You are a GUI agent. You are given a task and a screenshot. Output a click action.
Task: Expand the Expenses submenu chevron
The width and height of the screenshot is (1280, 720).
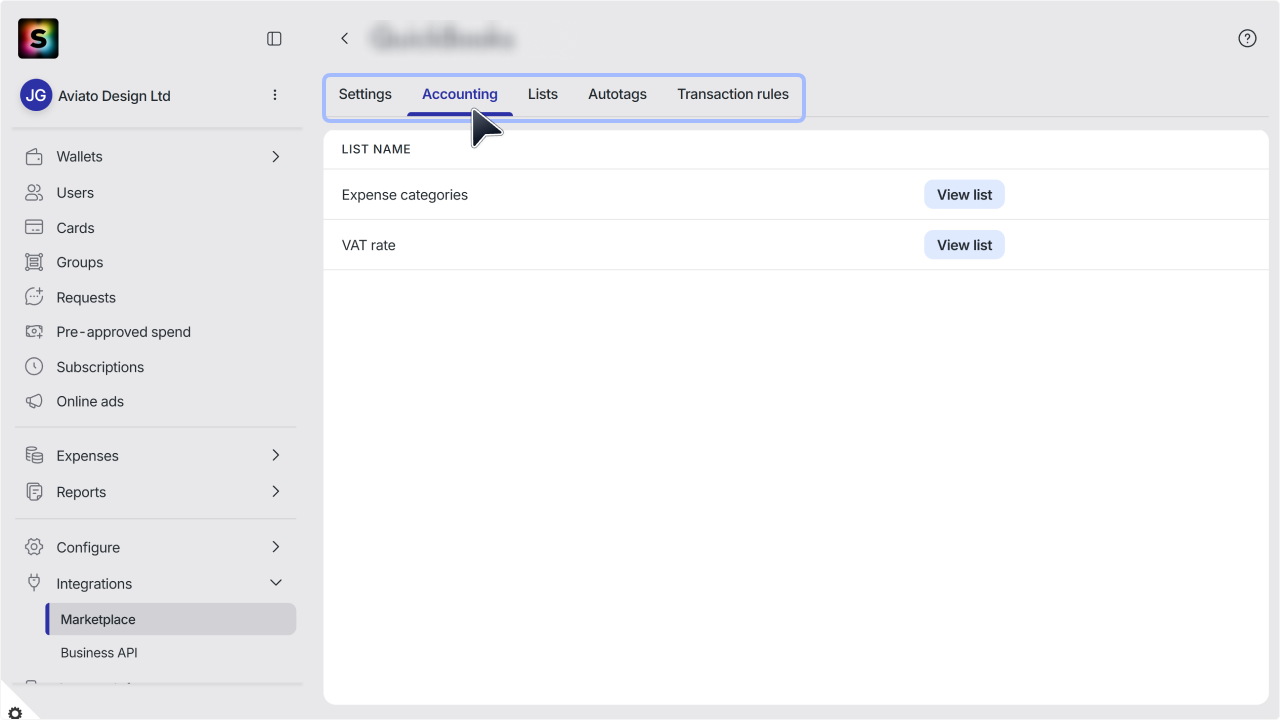(276, 456)
